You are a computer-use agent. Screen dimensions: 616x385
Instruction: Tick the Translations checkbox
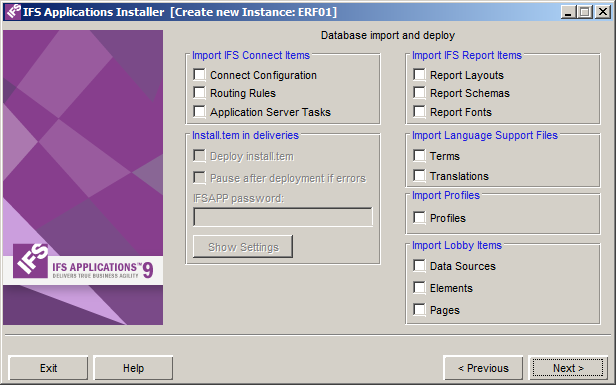click(420, 176)
